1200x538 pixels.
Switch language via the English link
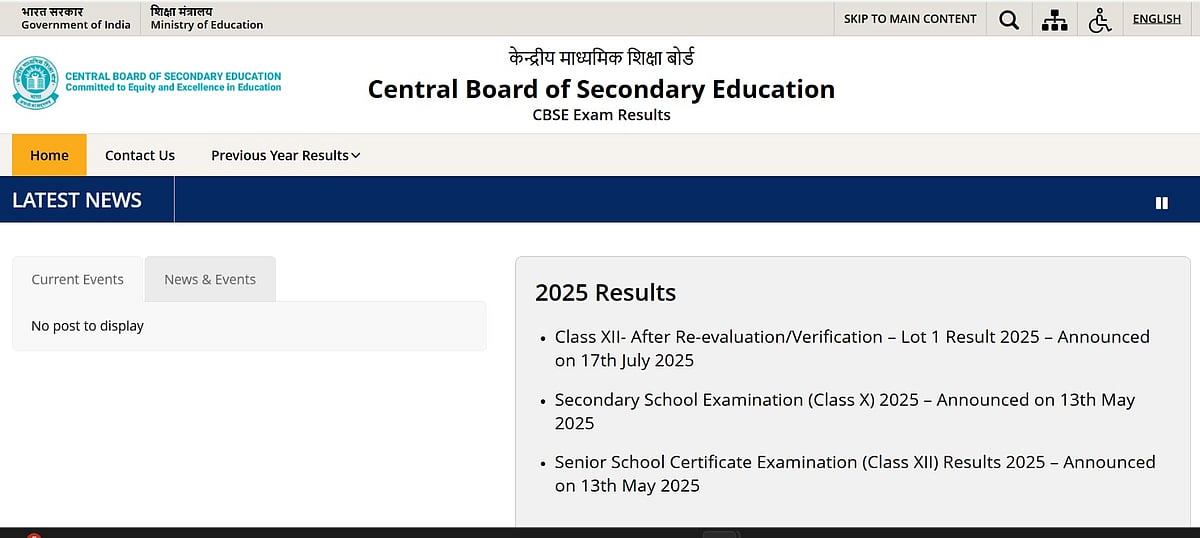(1156, 19)
